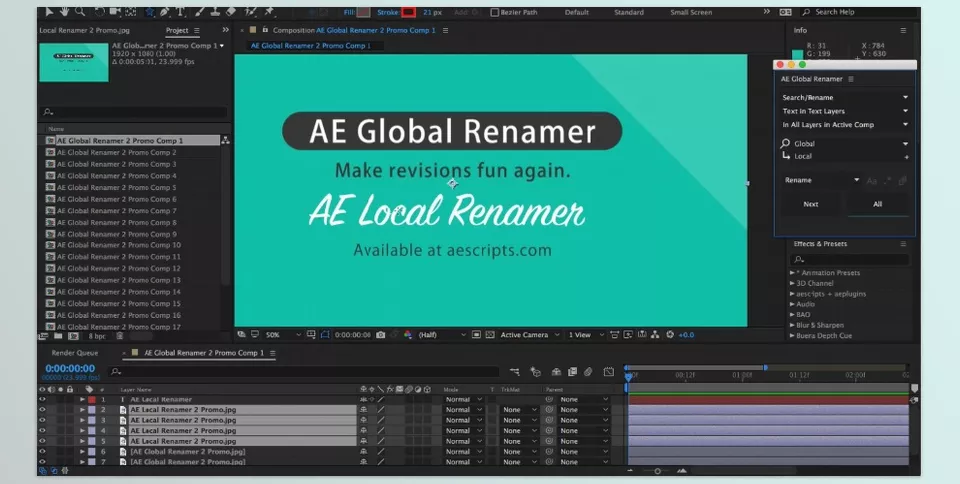Viewport: 960px width, 484px height.
Task: Select the Zoom magnifier tool
Action: point(80,12)
